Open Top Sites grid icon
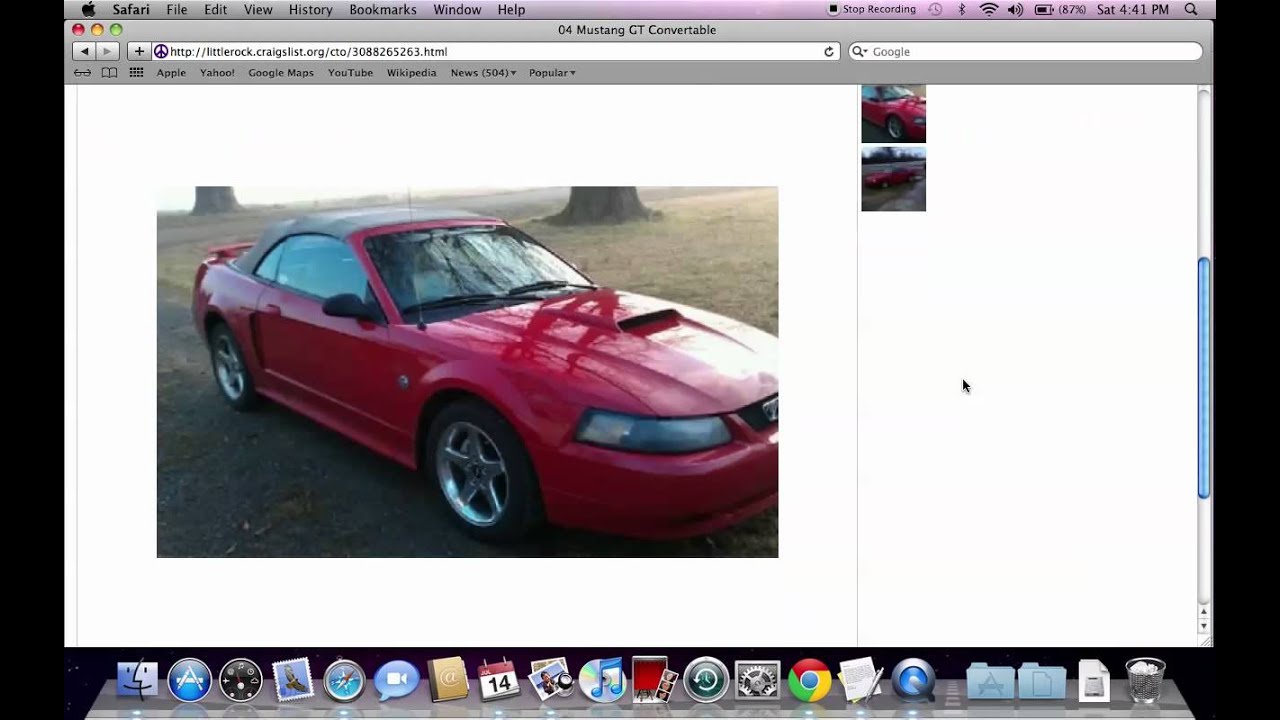 [136, 72]
